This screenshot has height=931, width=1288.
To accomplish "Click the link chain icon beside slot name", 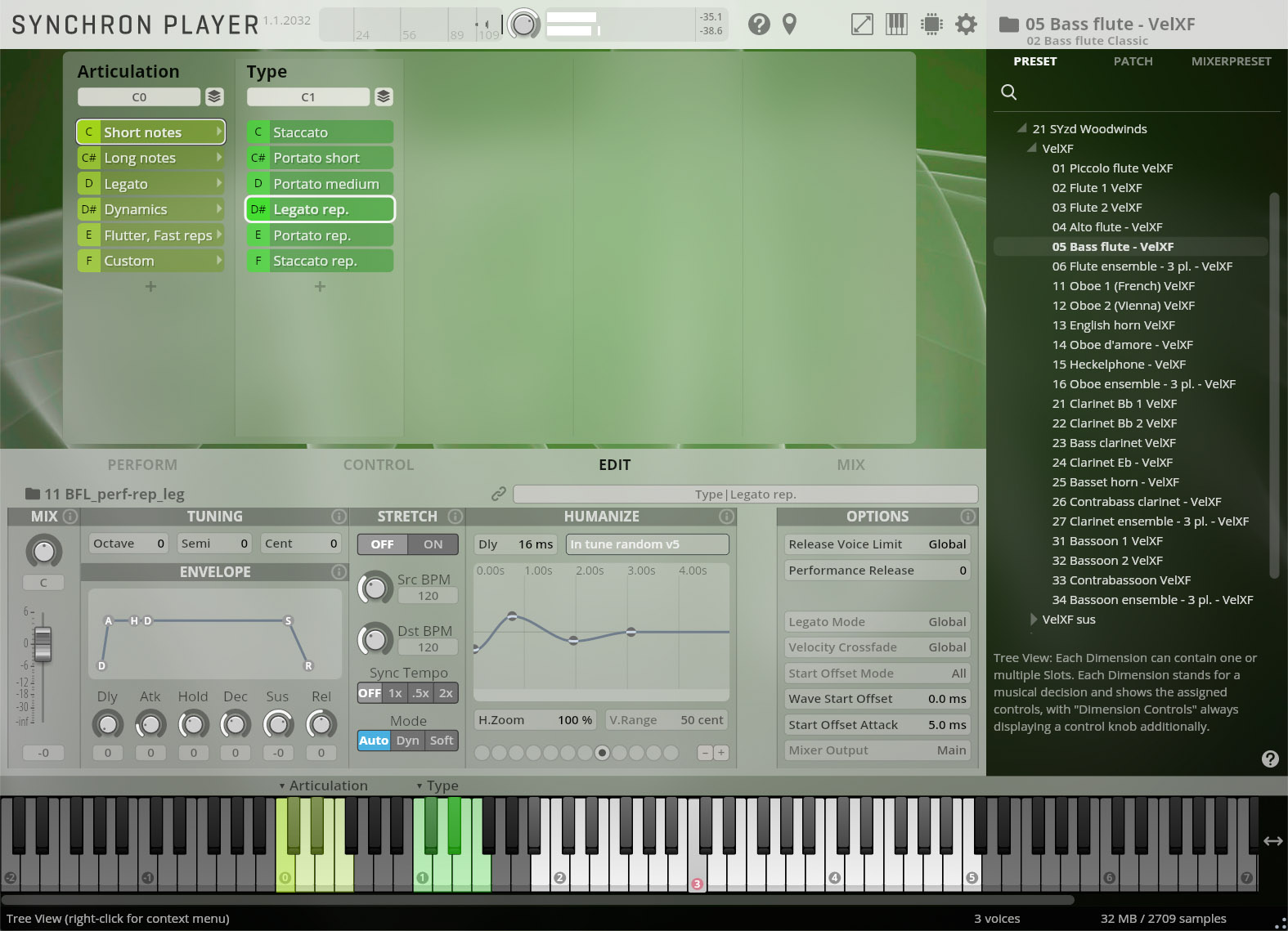I will [498, 494].
